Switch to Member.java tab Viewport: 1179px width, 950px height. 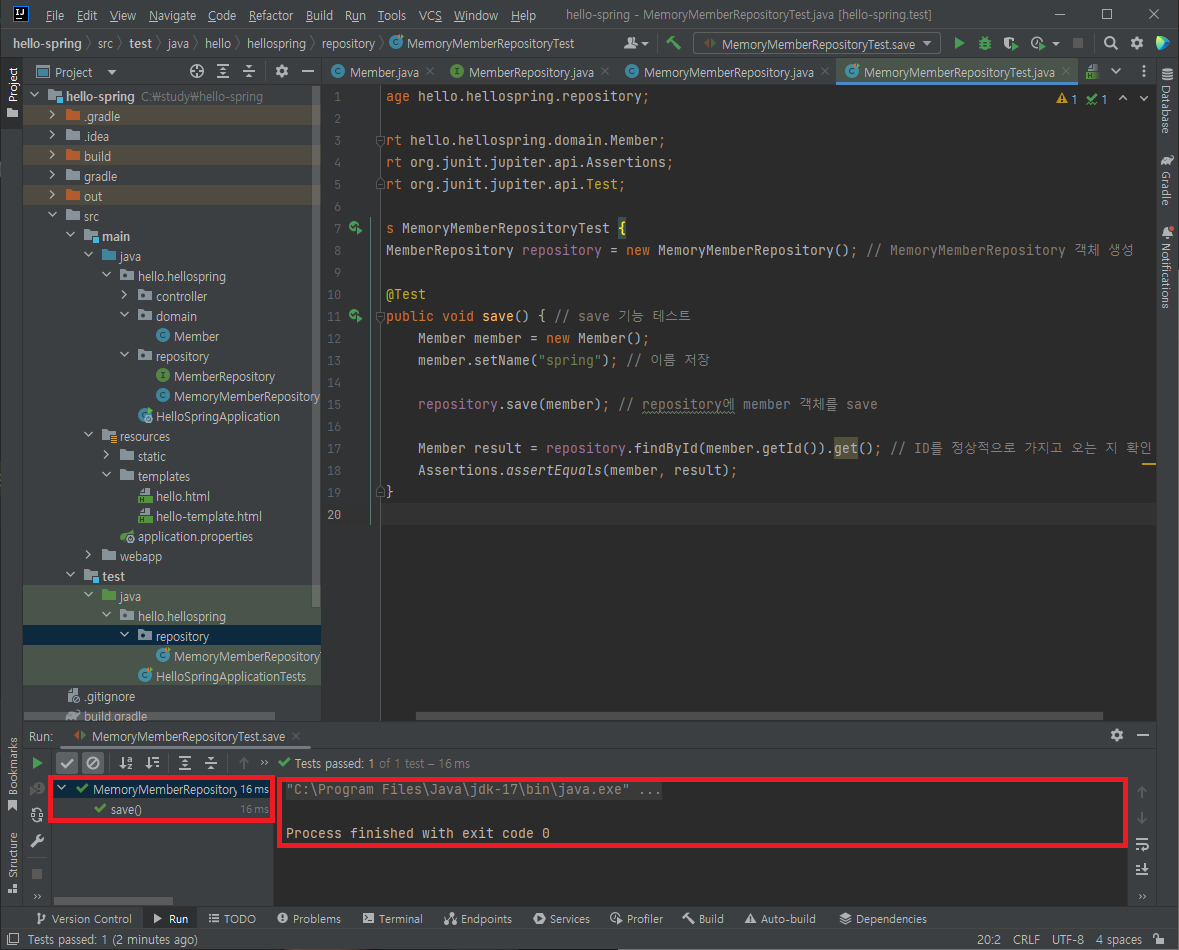(x=383, y=72)
